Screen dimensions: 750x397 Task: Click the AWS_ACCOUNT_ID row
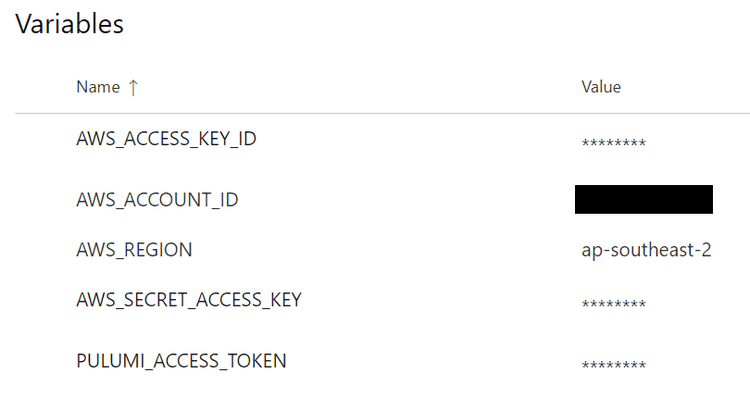tap(382, 199)
